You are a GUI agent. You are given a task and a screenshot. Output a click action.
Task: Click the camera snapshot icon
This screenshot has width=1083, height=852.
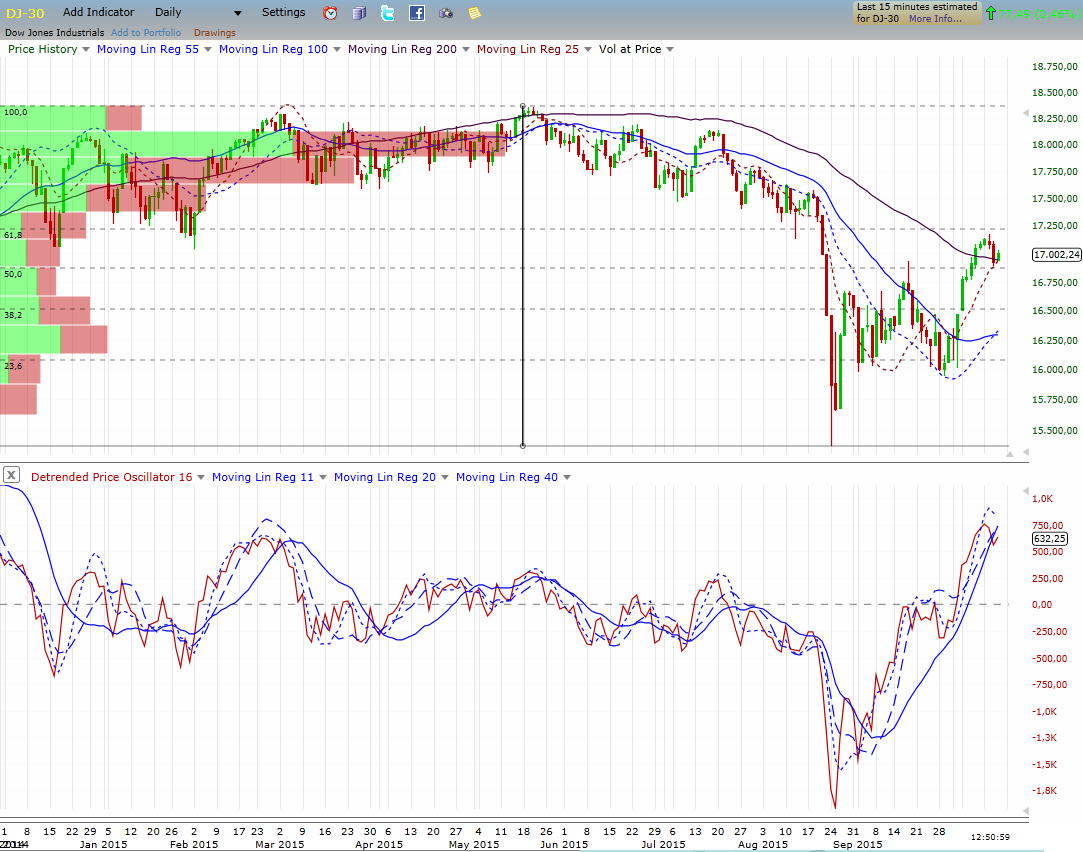446,13
